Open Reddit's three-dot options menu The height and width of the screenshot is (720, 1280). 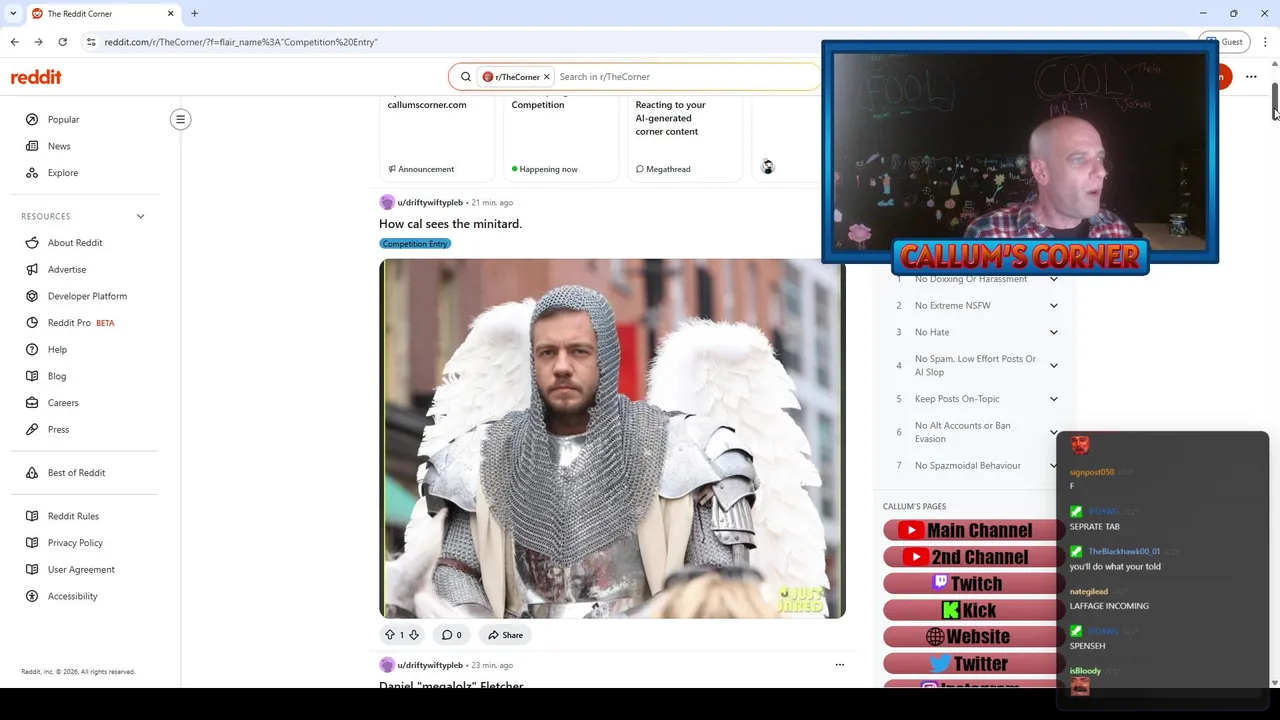pyautogui.click(x=1251, y=77)
